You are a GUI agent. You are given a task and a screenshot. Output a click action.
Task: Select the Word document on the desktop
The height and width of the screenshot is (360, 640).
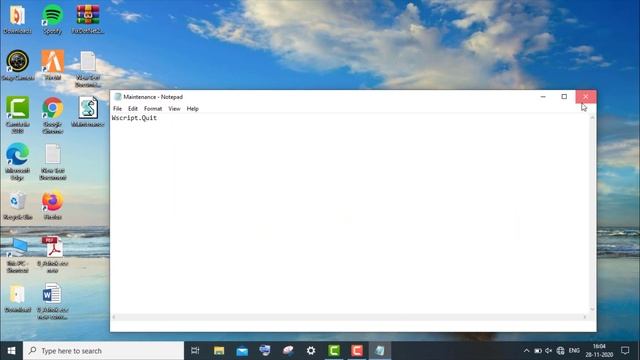pos(53,301)
